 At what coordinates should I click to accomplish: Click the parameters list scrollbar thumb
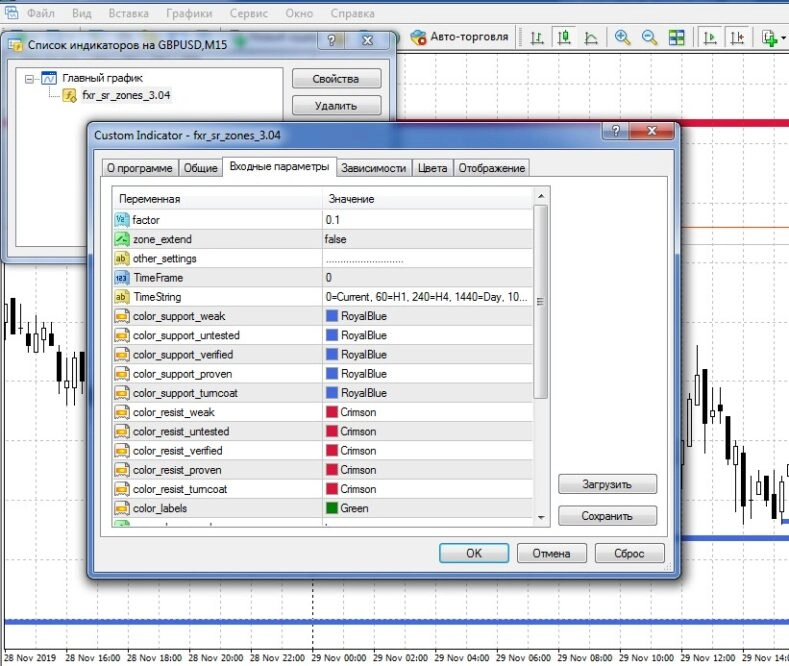tap(541, 302)
